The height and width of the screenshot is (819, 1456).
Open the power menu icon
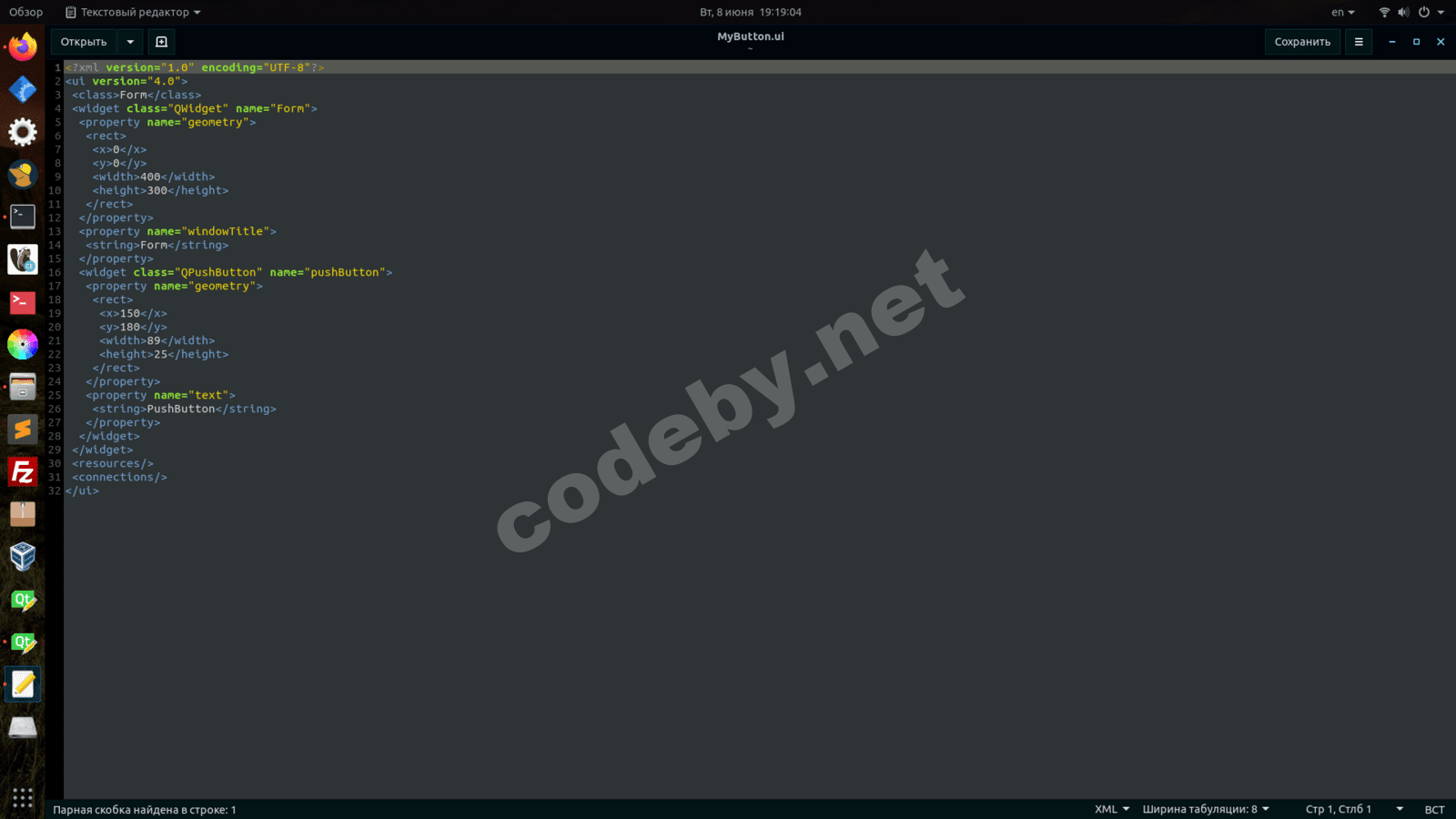click(1423, 12)
